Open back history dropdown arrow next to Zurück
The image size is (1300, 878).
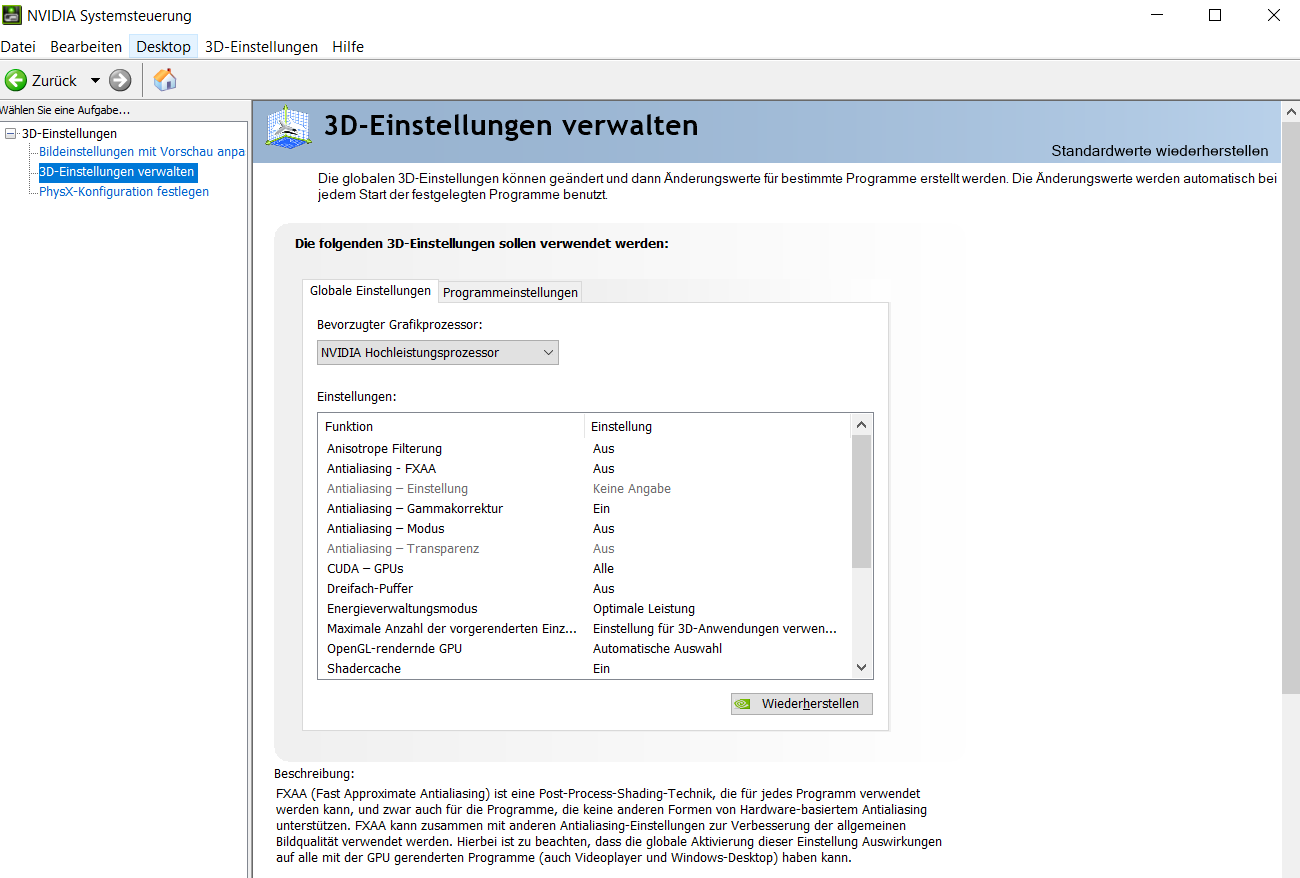click(95, 80)
